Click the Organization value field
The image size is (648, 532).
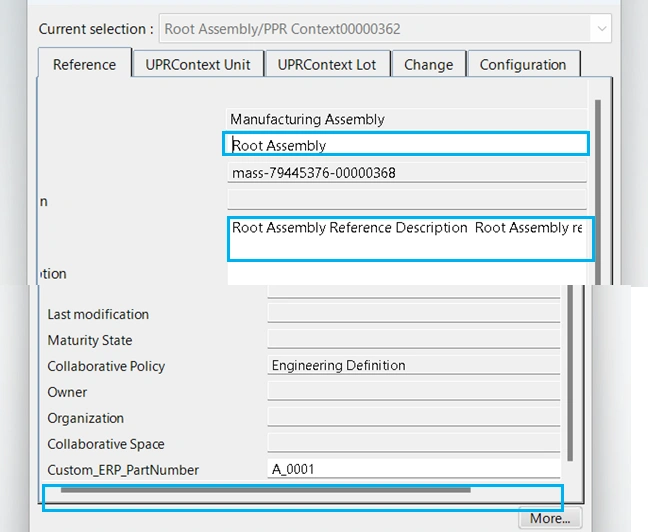[x=413, y=418]
